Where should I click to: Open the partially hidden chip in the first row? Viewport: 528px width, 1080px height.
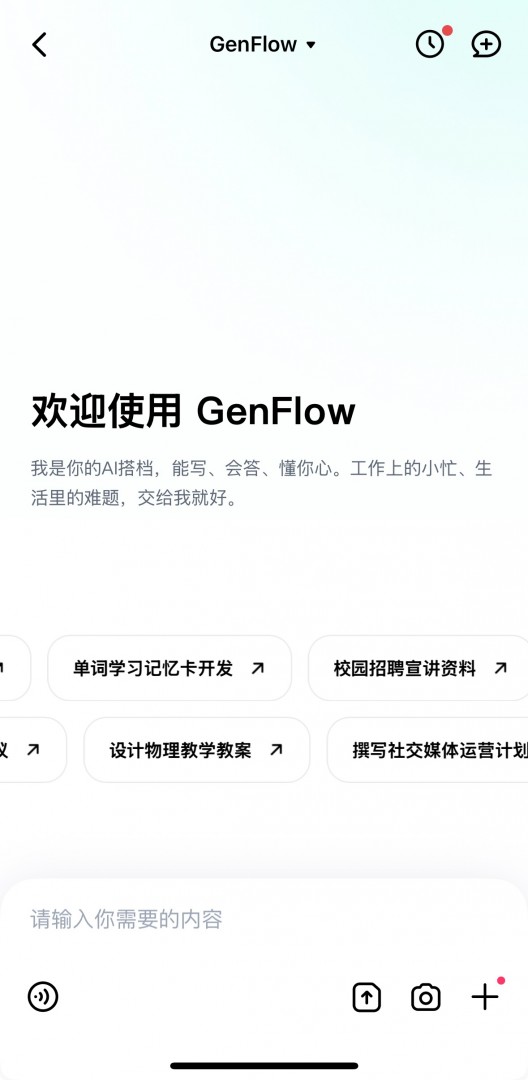point(14,668)
